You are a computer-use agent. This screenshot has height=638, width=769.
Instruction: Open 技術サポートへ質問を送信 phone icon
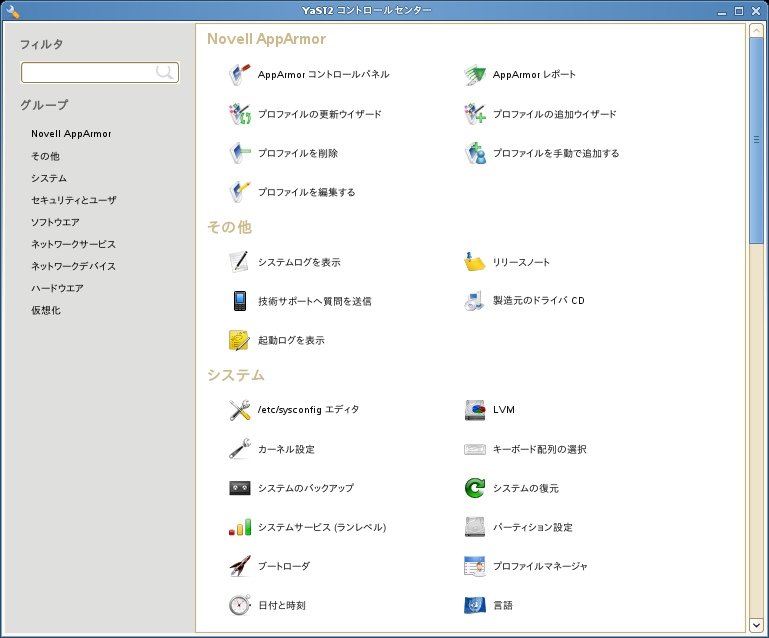tap(240, 301)
